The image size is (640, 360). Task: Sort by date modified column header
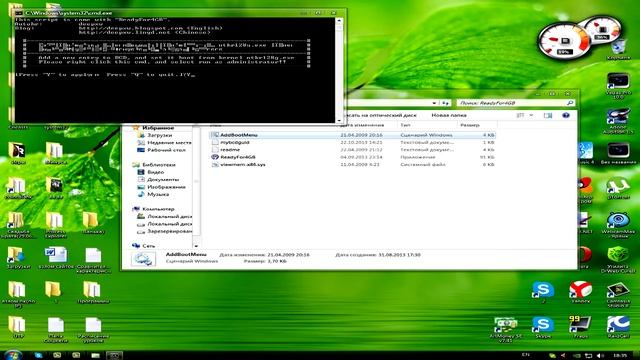(x=367, y=125)
